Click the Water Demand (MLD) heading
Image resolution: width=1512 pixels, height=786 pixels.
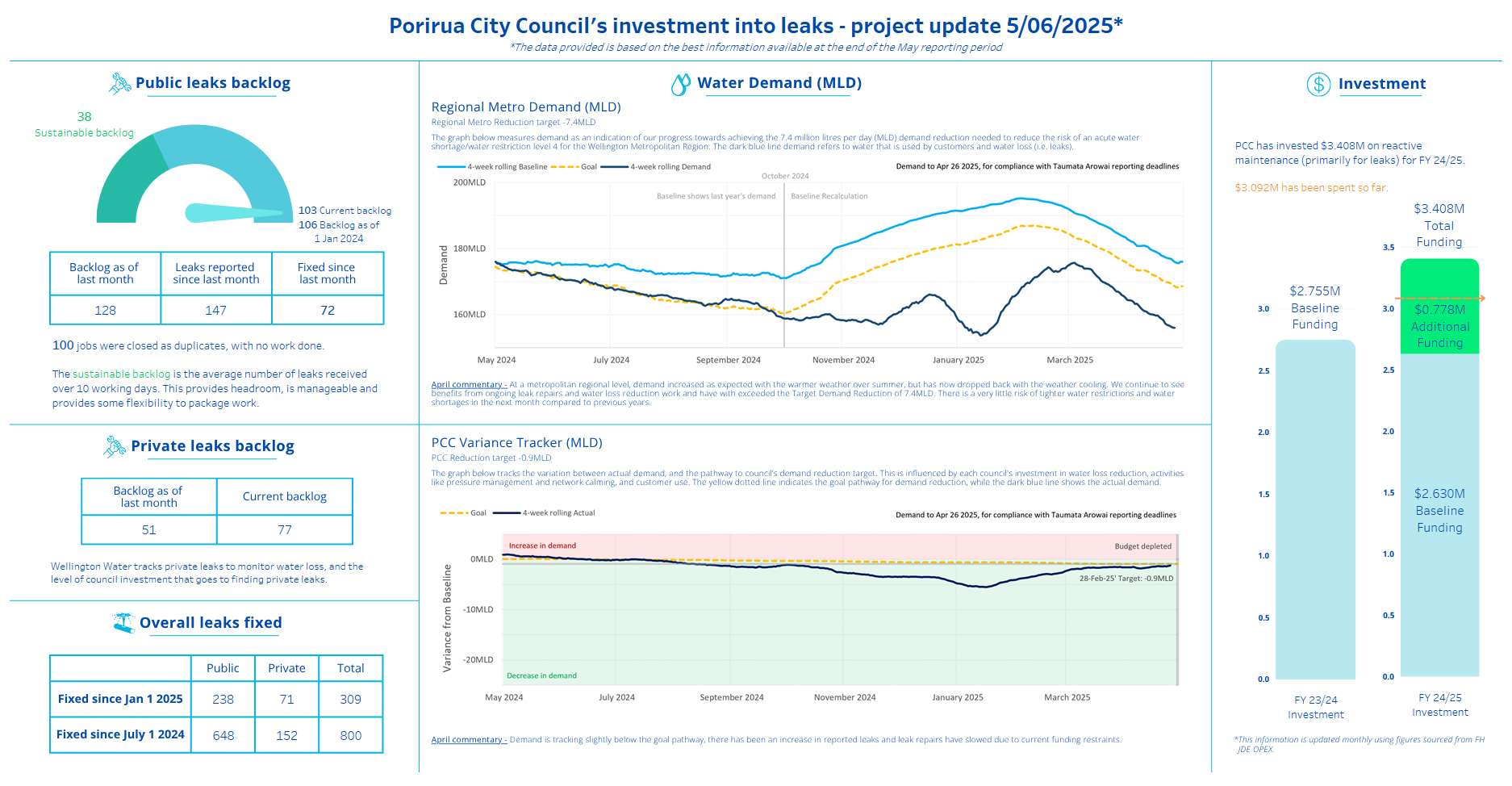(x=779, y=83)
